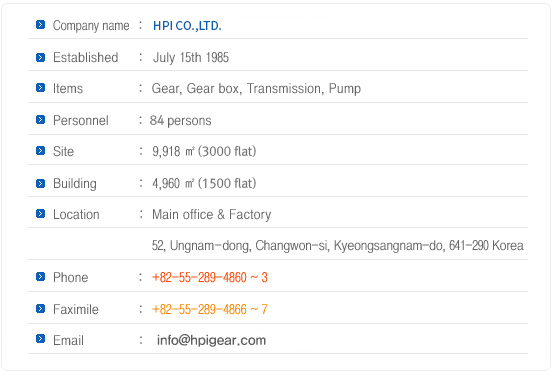This screenshot has width=552, height=379.
Task: Open the HPI CO.,LTD. company name link
Action: [187, 26]
